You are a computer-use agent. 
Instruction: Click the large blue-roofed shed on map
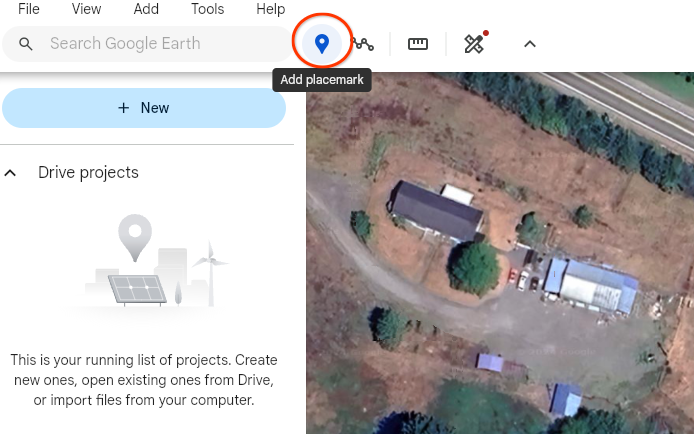point(591,285)
